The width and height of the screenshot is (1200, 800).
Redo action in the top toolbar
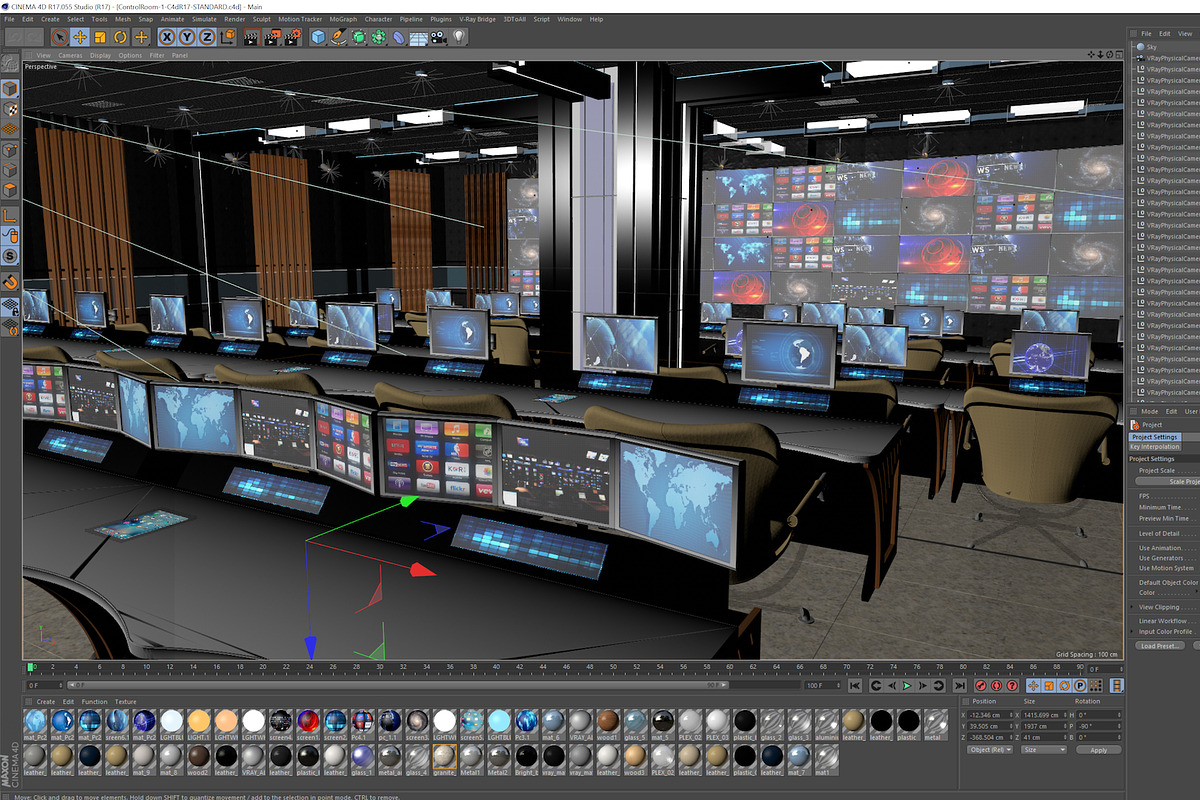pos(34,37)
